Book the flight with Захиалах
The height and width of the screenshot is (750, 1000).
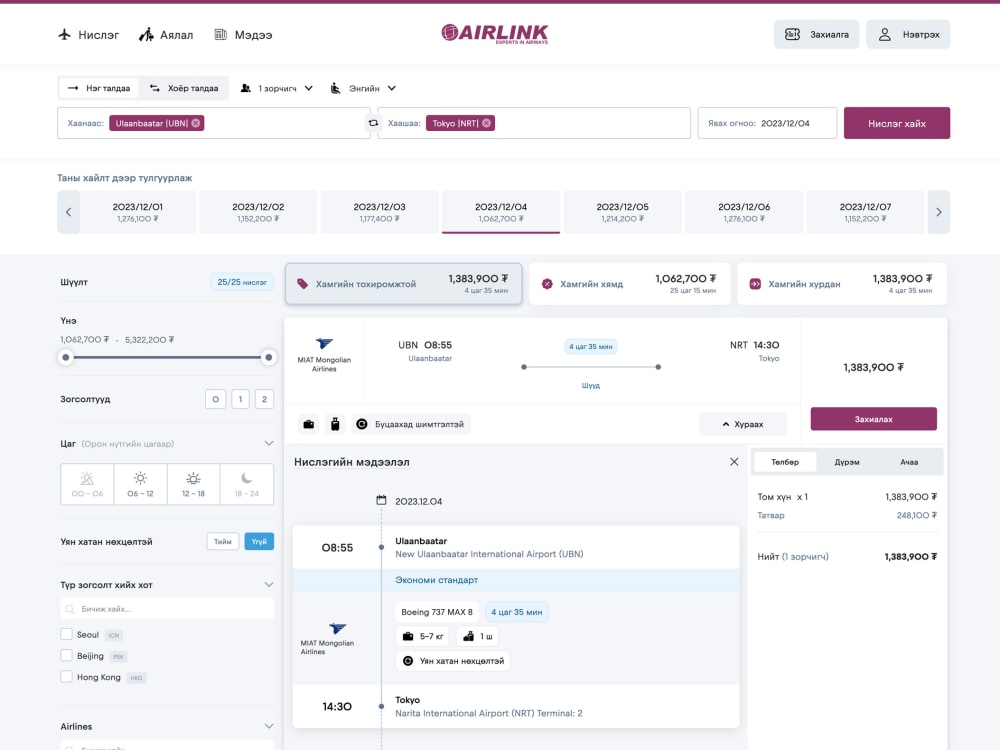[874, 419]
